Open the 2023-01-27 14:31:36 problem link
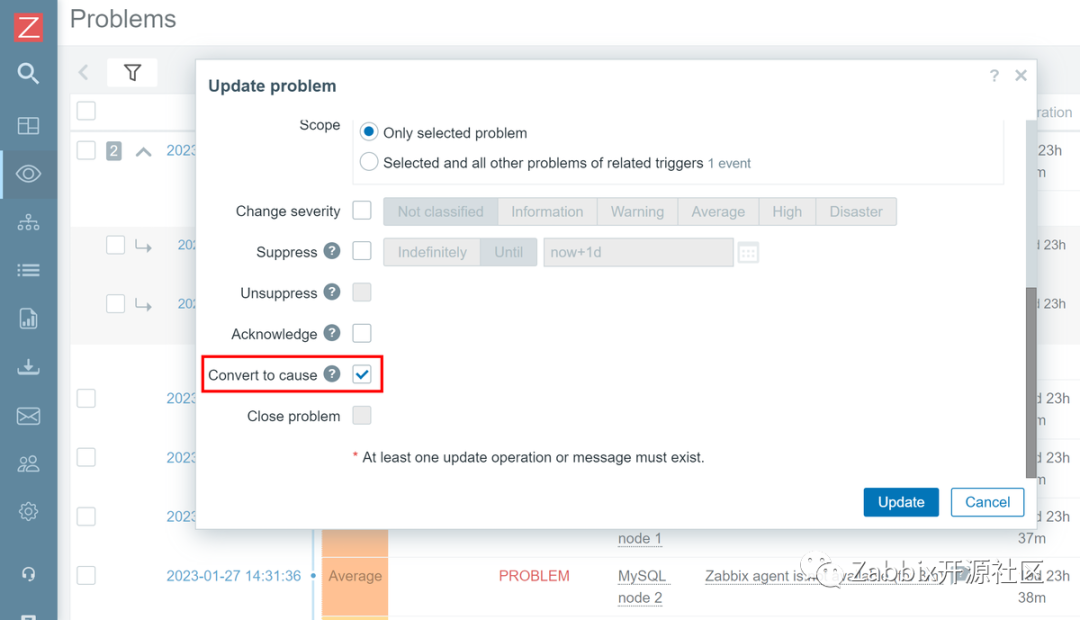Screen dimensions: 1080x620 pyautogui.click(x=233, y=576)
